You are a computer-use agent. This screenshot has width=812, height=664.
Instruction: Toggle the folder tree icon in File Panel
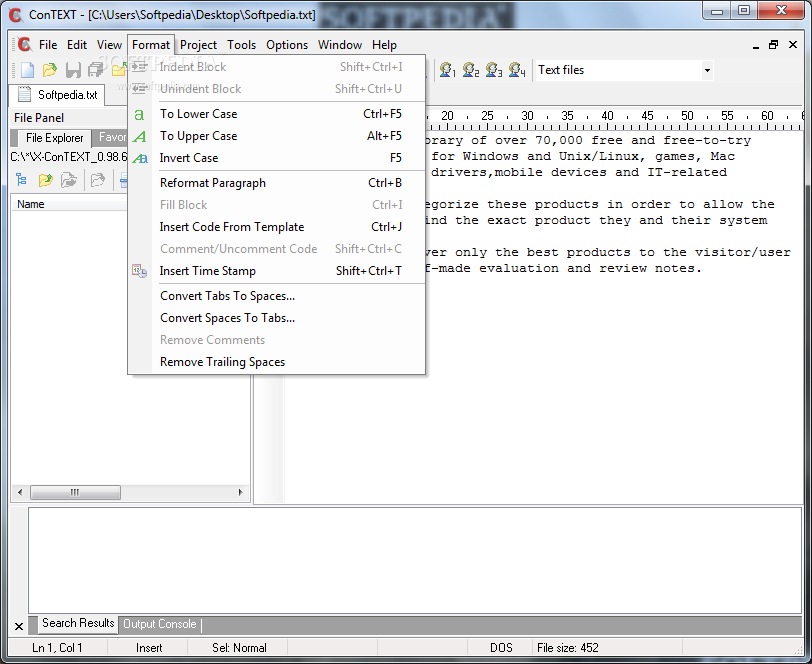click(21, 180)
